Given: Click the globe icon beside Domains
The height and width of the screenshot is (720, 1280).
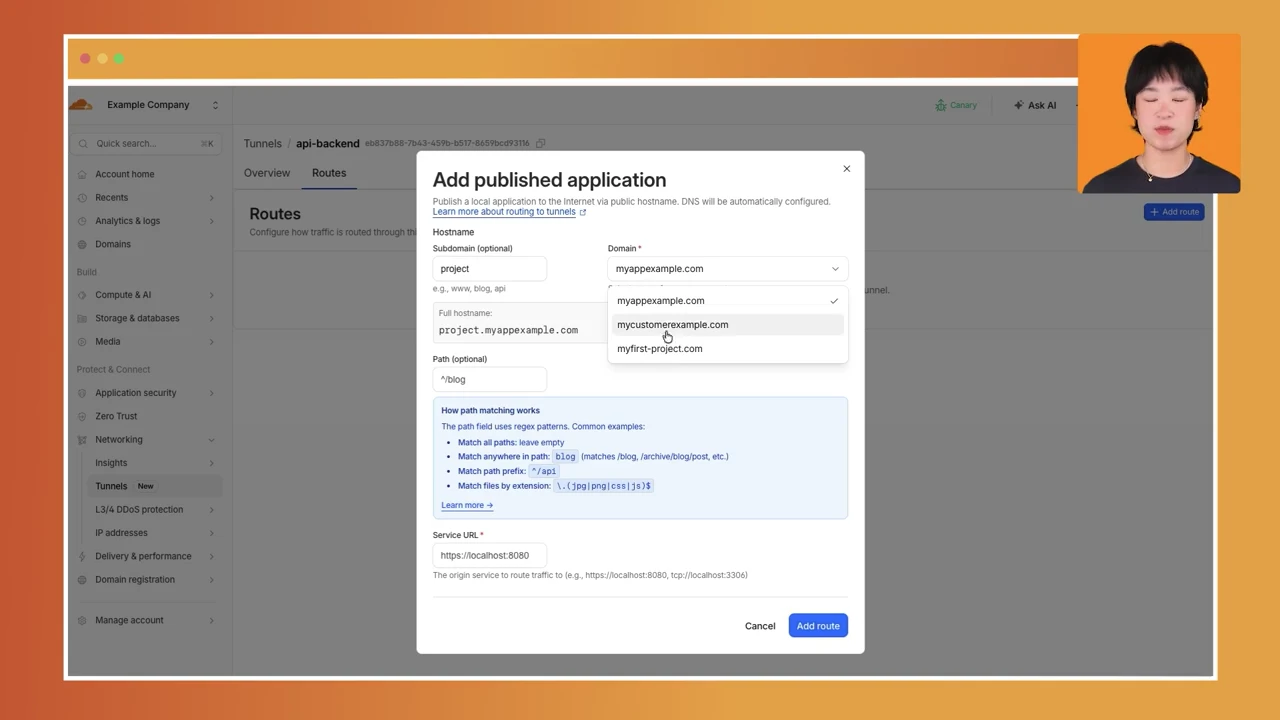Looking at the screenshot, I should [x=82, y=244].
